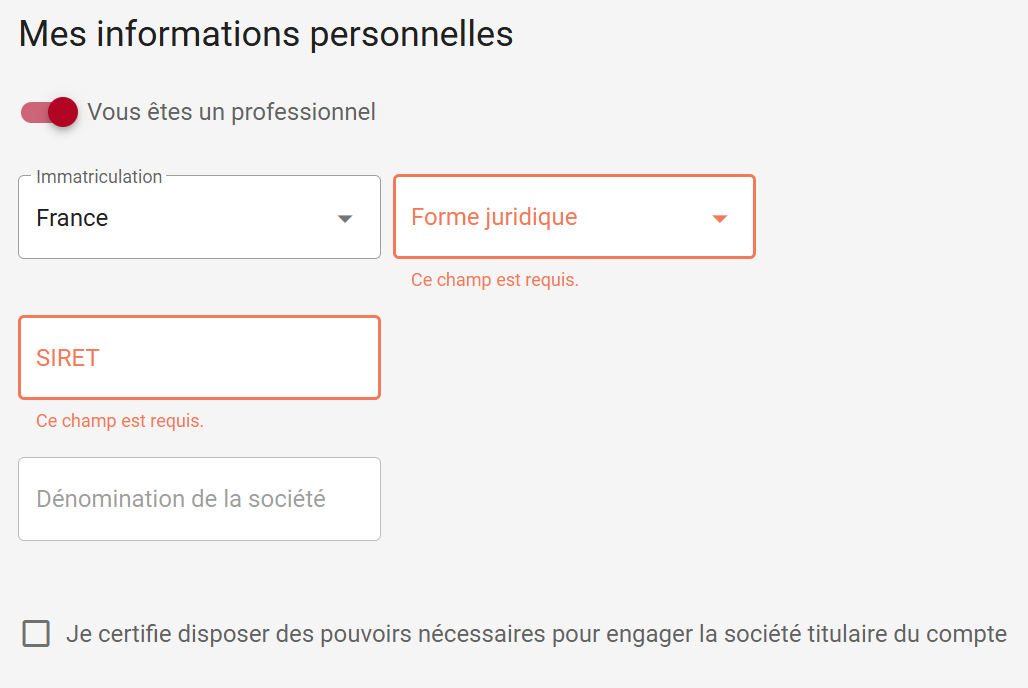Click the required-field error below SIRET

pos(120,421)
